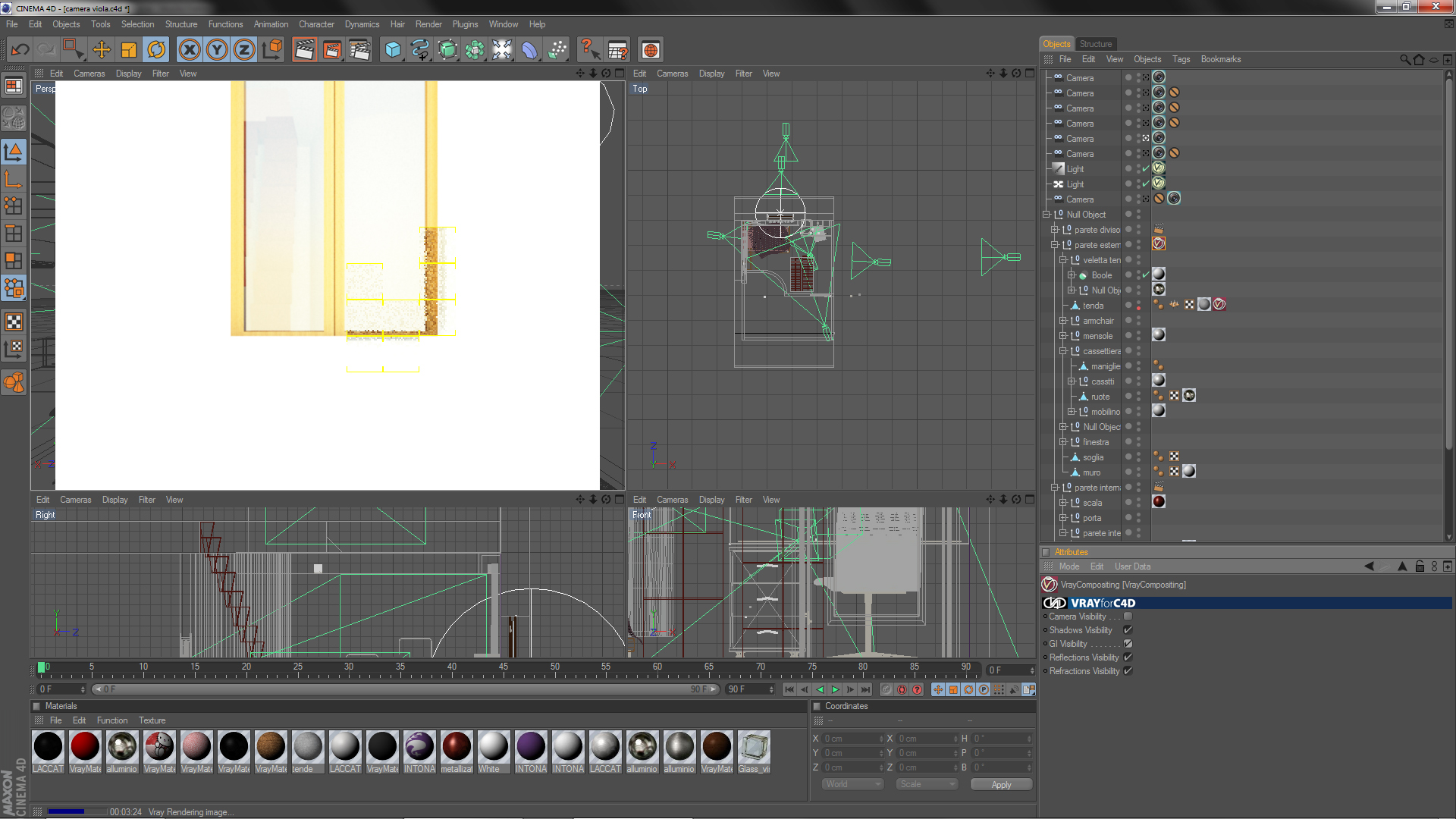Image resolution: width=1456 pixels, height=819 pixels.
Task: Click the X position input field
Action: click(852, 739)
